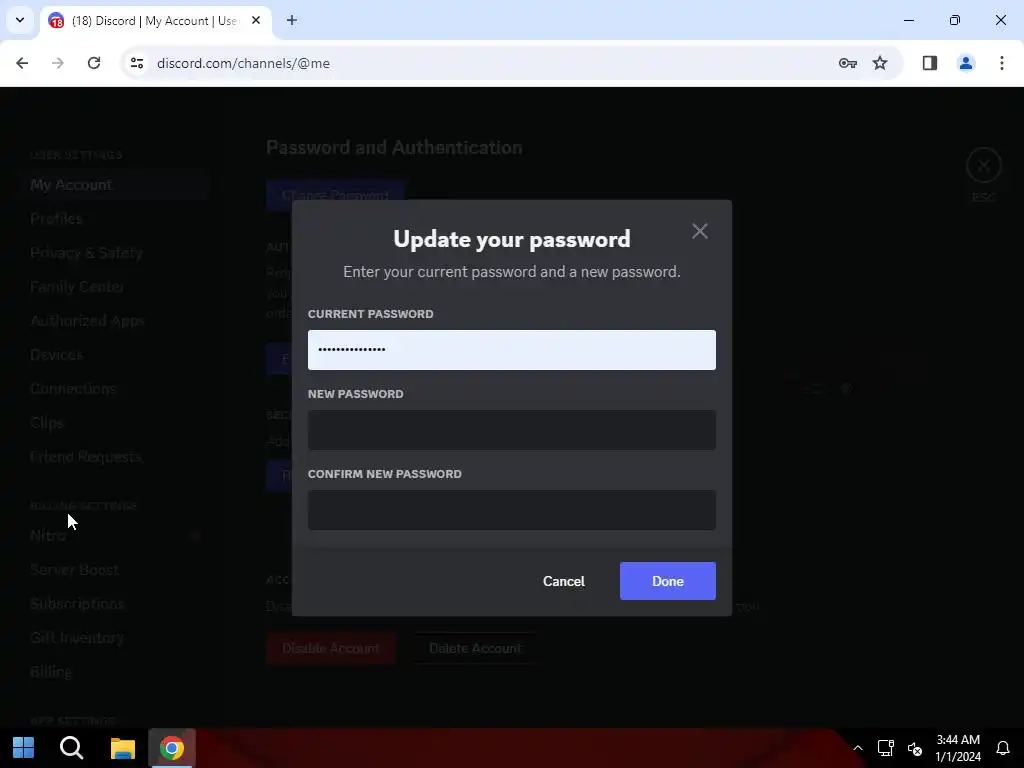This screenshot has width=1024, height=768.
Task: Close the Discord My Account tab
Action: point(256,20)
